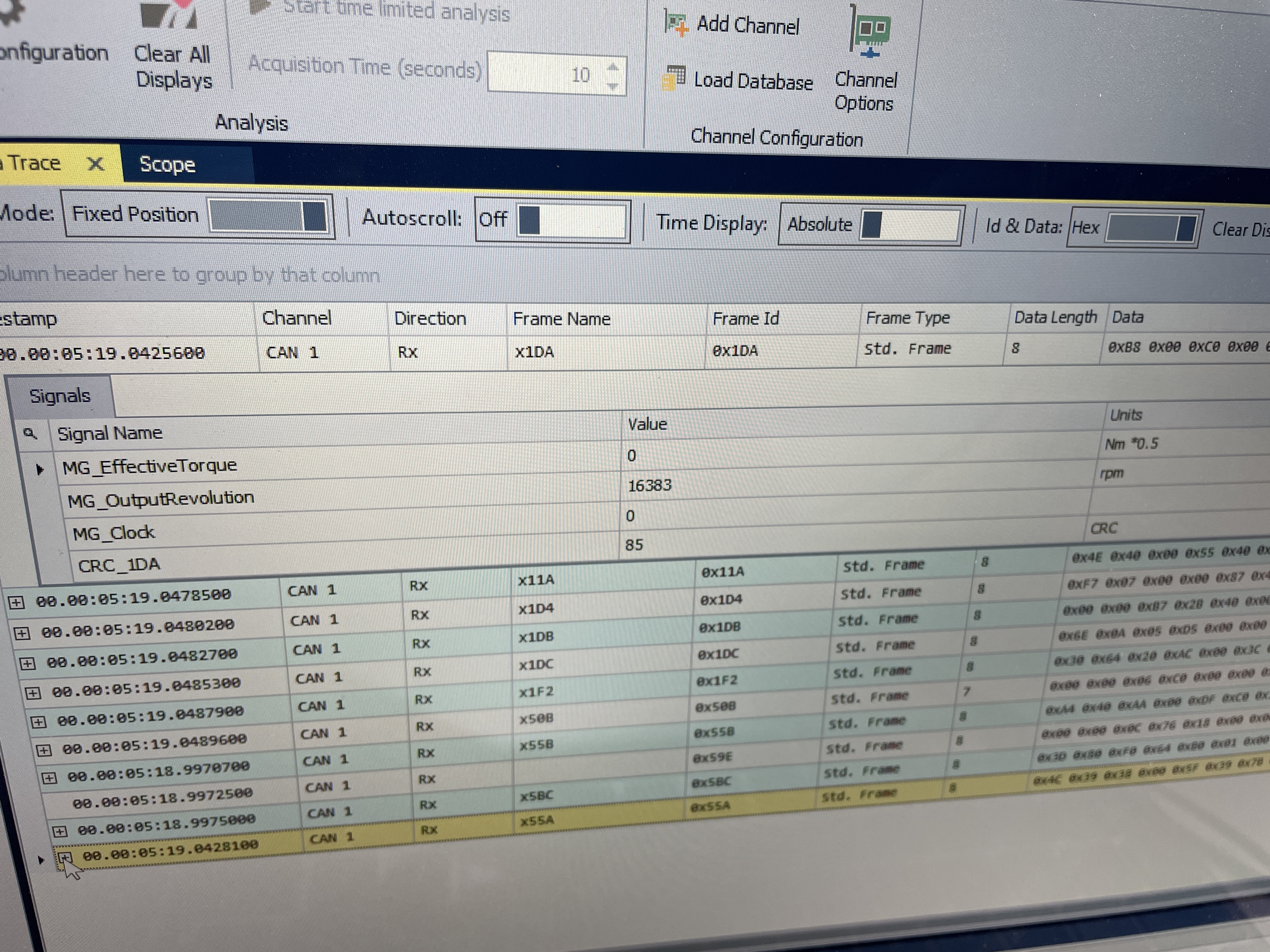Viewport: 1270px width, 952px height.
Task: Click the Frame Name column header
Action: coord(561,319)
